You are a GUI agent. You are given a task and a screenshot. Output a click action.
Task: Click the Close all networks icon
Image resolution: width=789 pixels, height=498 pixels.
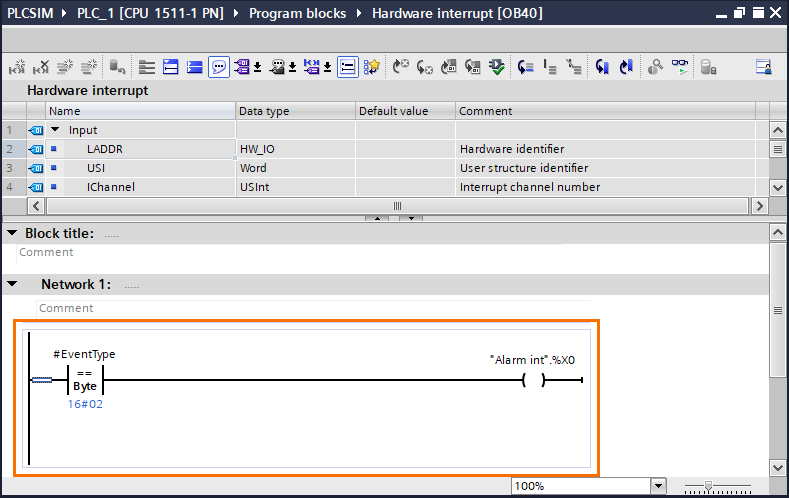(x=195, y=67)
